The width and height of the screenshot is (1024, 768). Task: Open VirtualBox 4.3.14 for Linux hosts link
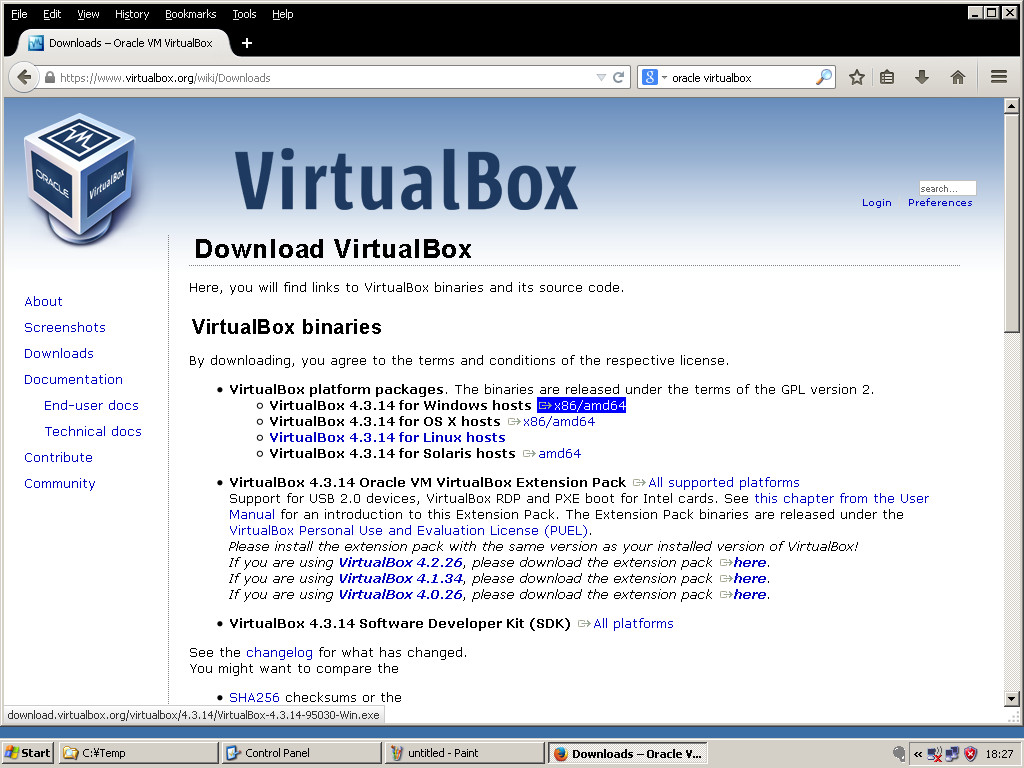pyautogui.click(x=387, y=438)
